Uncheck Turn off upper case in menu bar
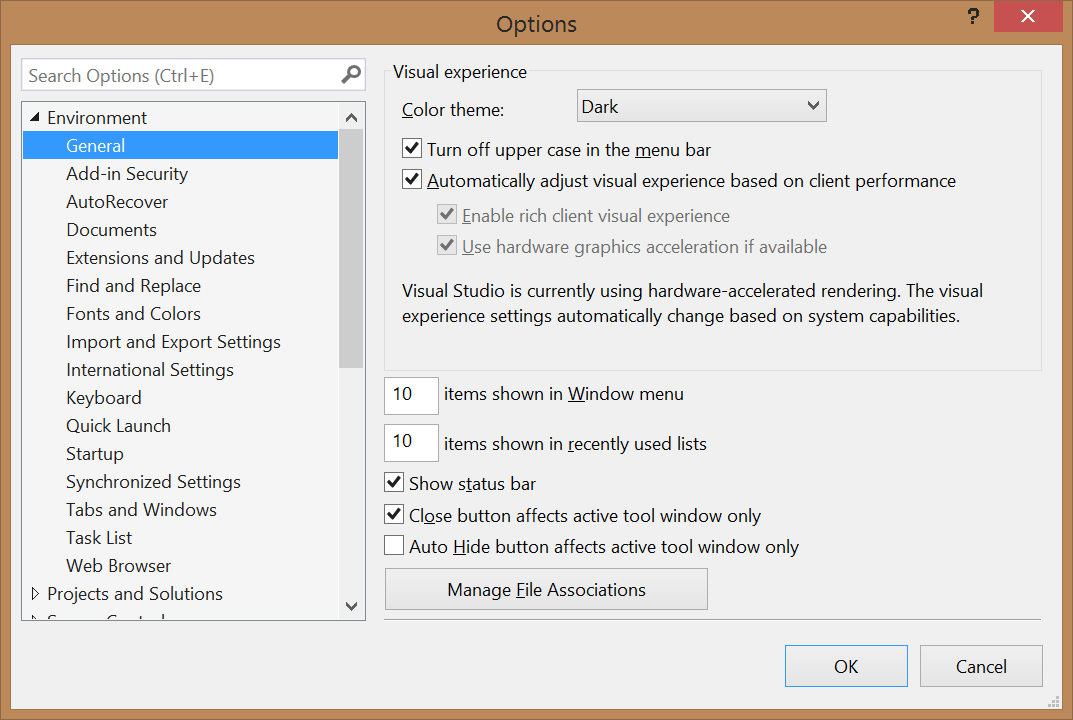The height and width of the screenshot is (720, 1073). tap(411, 148)
